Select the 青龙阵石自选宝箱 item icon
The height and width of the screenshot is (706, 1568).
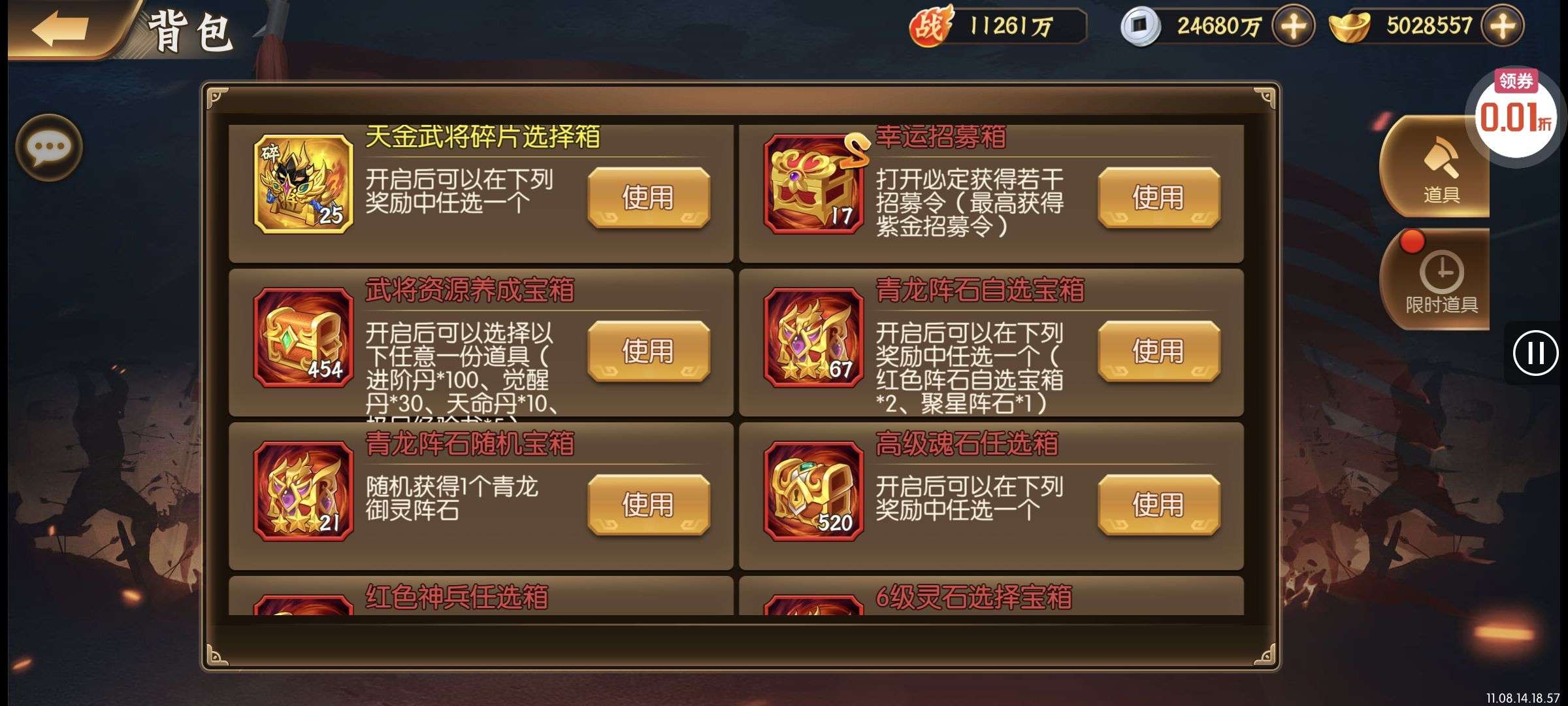click(813, 337)
